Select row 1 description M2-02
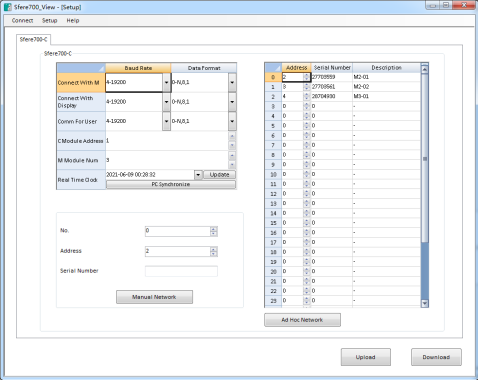 click(x=386, y=87)
